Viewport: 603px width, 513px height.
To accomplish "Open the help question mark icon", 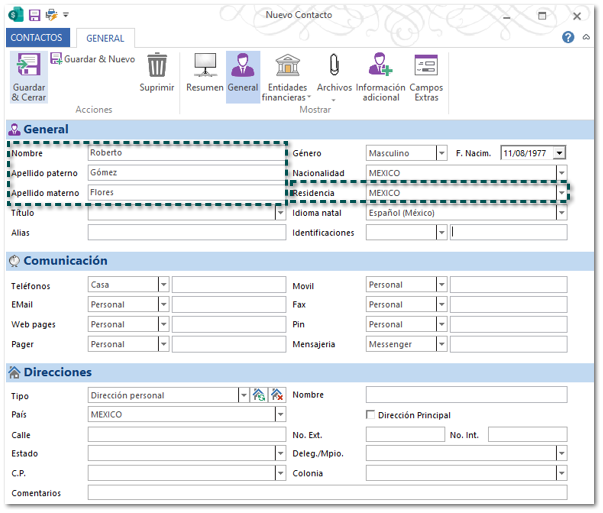I will pyautogui.click(x=568, y=38).
